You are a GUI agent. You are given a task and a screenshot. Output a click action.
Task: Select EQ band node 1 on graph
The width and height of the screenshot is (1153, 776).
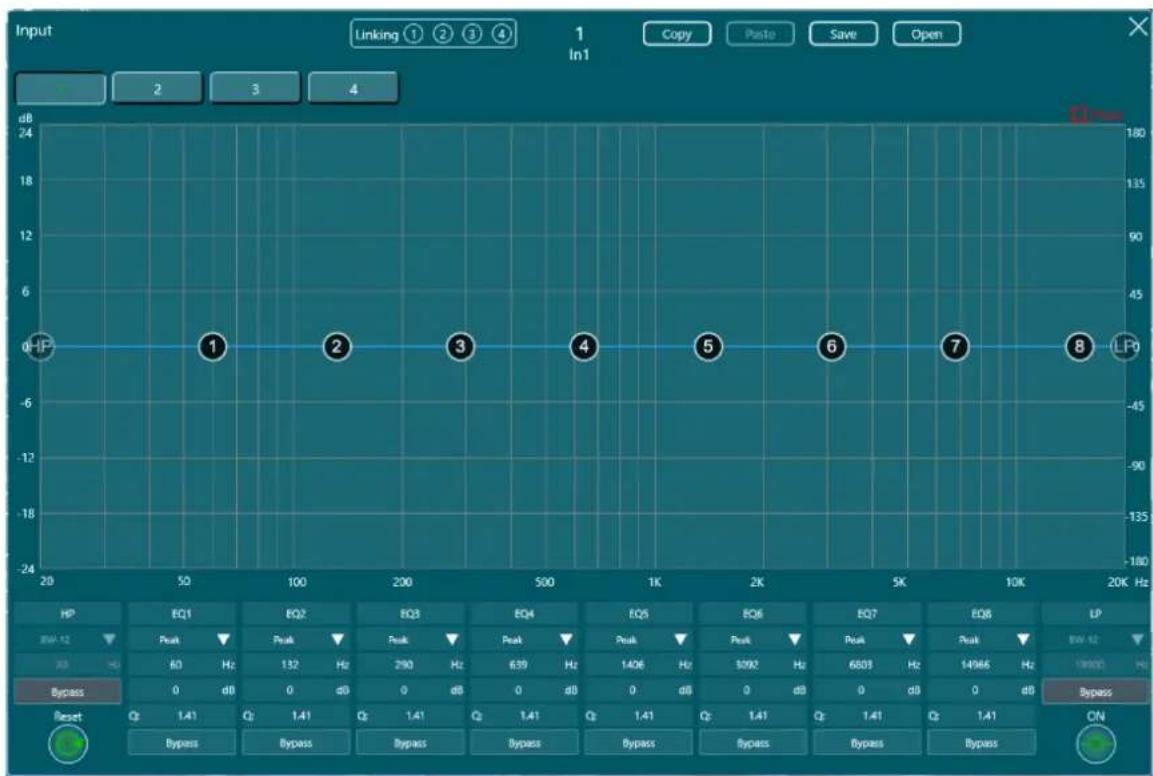pos(213,346)
